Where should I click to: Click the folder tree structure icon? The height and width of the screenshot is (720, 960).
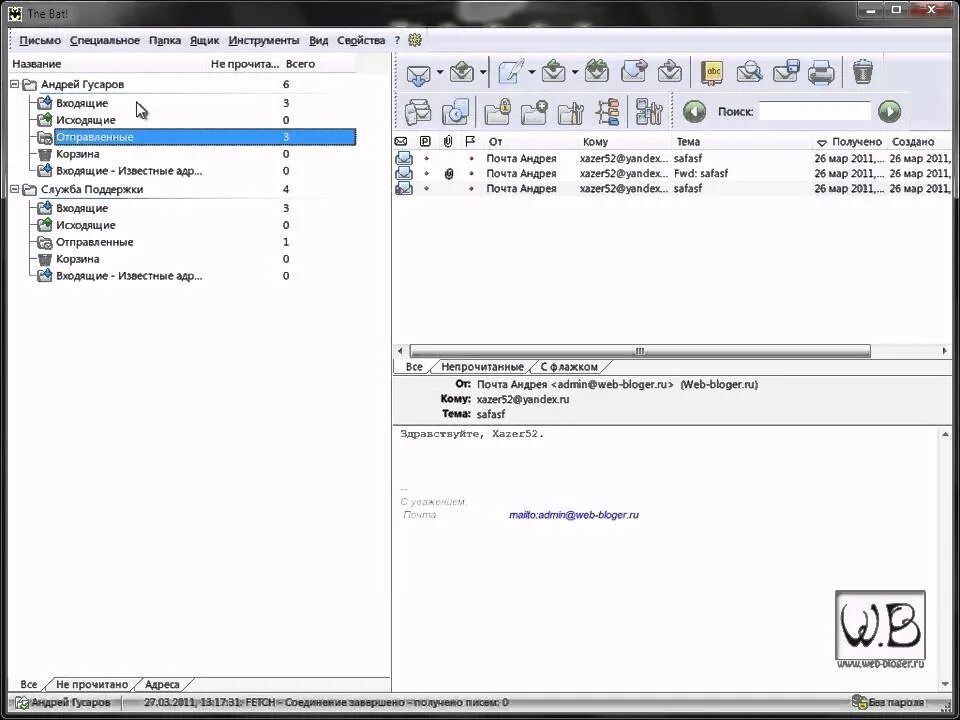point(607,112)
